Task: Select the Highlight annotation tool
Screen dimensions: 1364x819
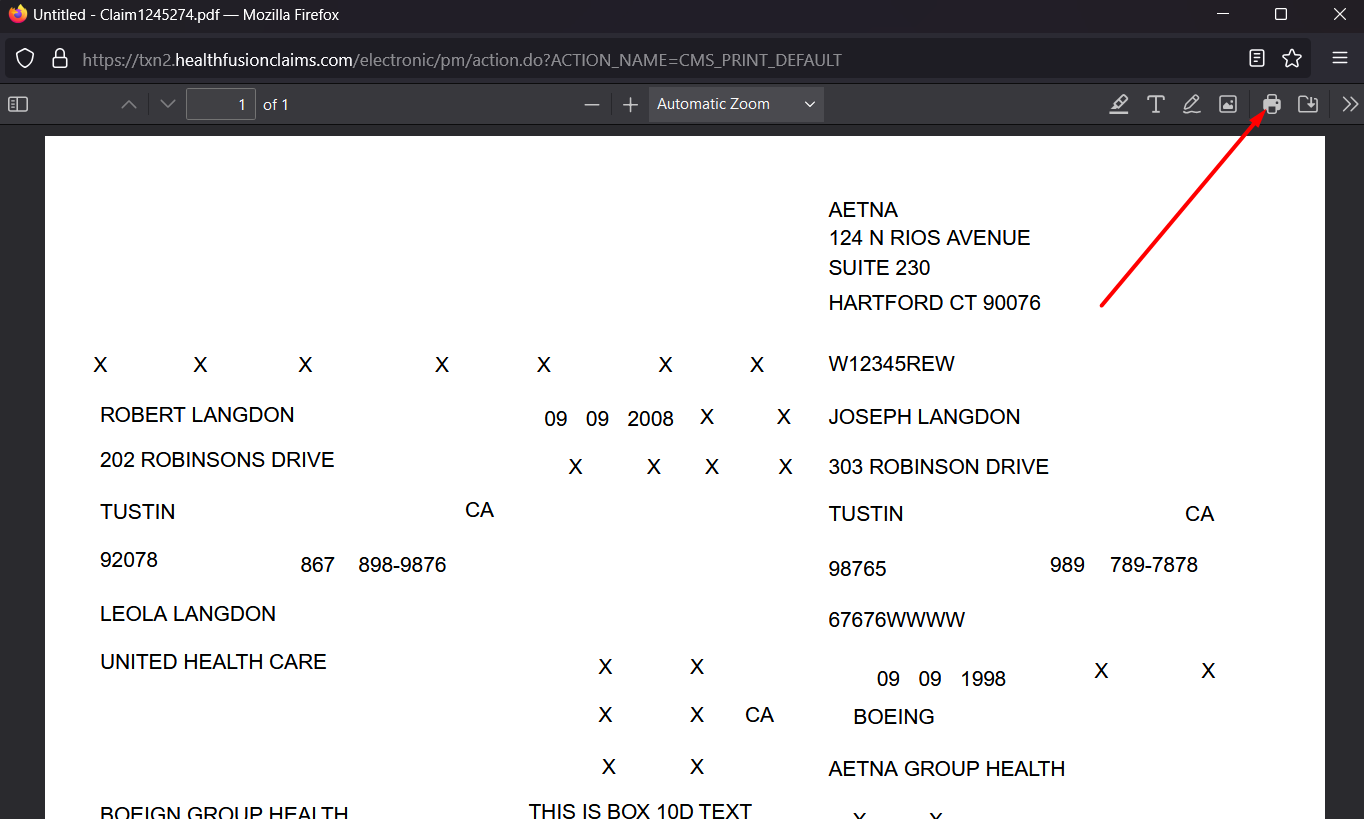Action: [1119, 104]
